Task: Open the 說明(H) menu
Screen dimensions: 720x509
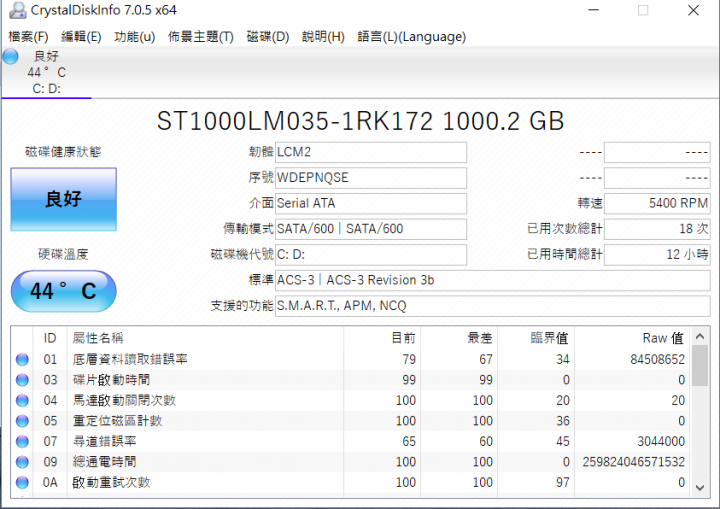Action: pos(323,37)
